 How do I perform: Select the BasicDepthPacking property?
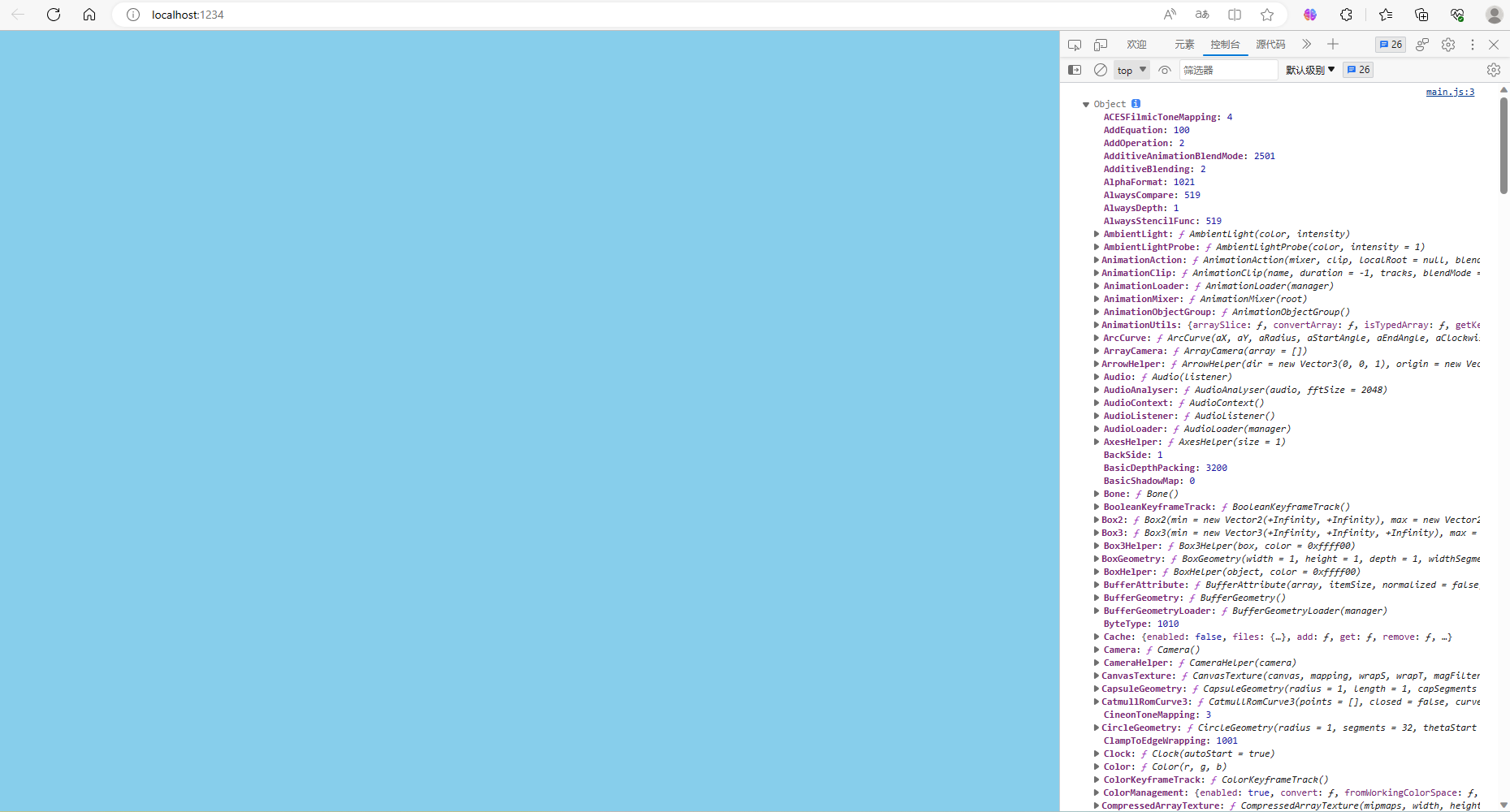(x=1166, y=468)
